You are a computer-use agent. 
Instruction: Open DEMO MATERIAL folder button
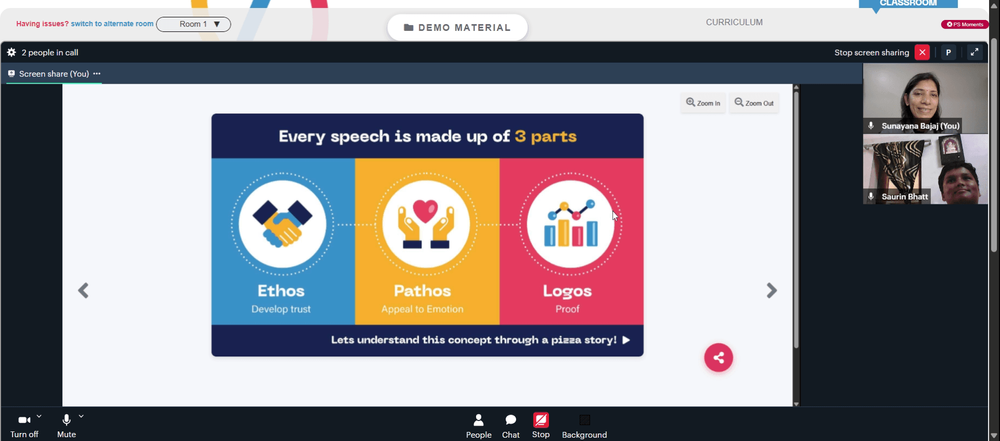coord(457,27)
